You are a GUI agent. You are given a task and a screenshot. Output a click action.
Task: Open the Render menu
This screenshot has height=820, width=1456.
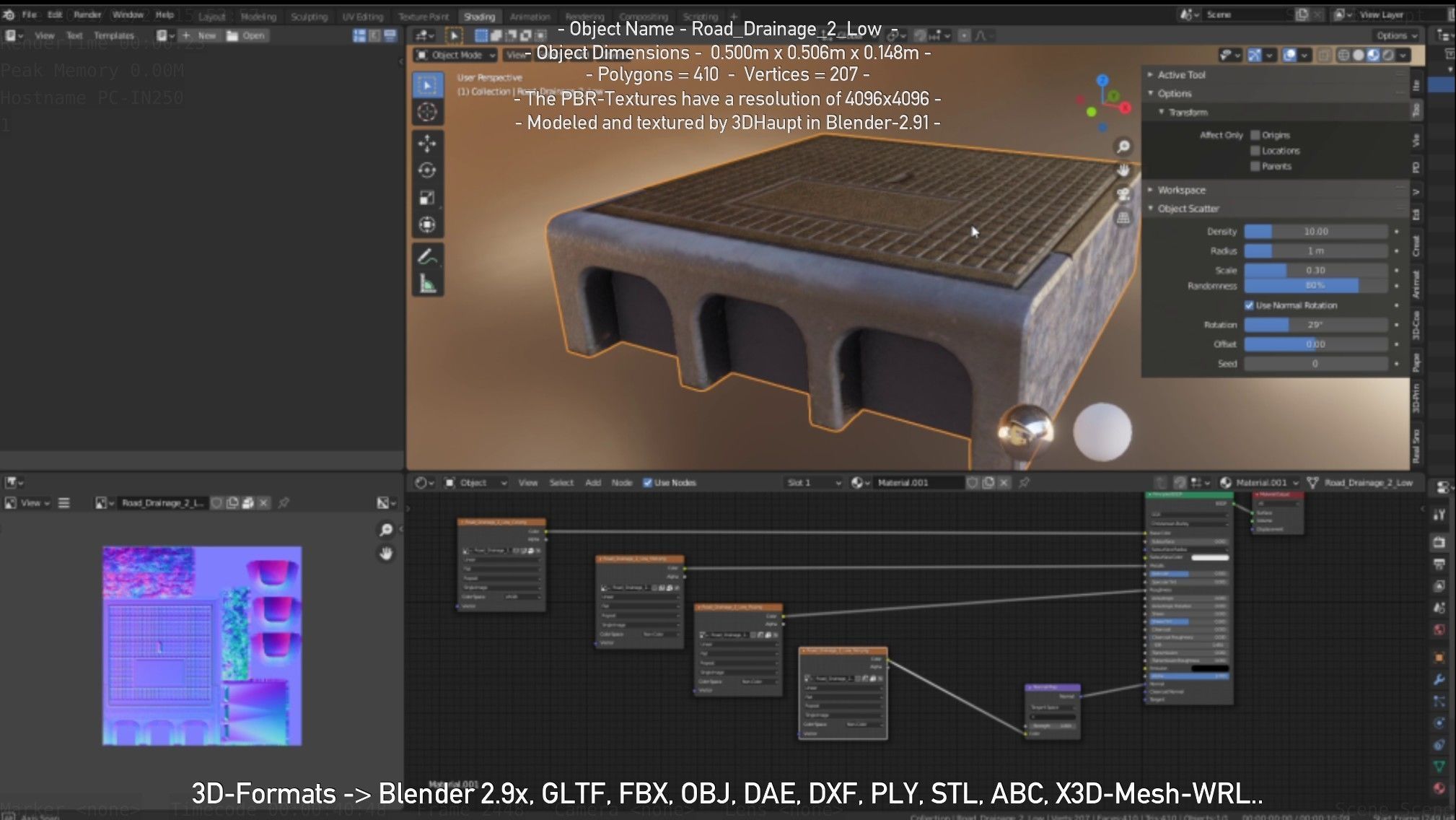(x=87, y=14)
